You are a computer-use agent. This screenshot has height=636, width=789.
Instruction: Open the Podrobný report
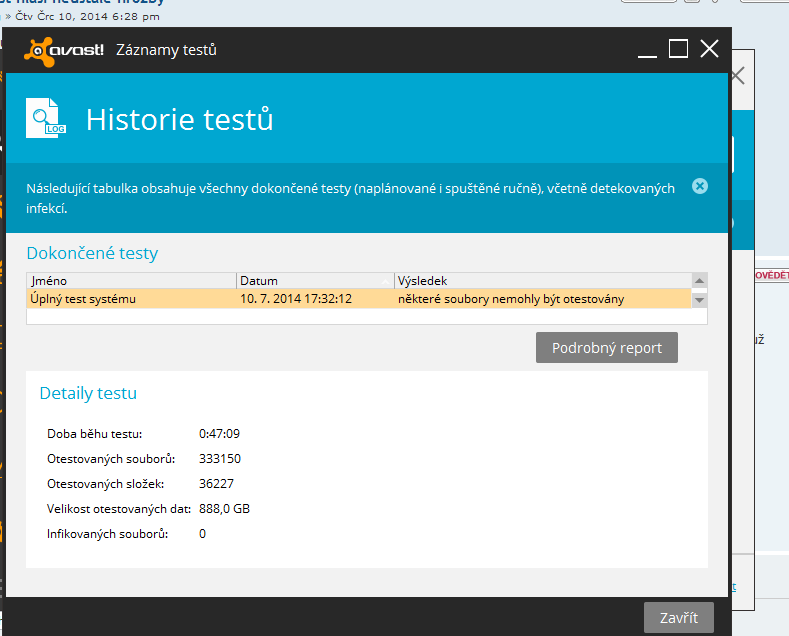pos(607,348)
